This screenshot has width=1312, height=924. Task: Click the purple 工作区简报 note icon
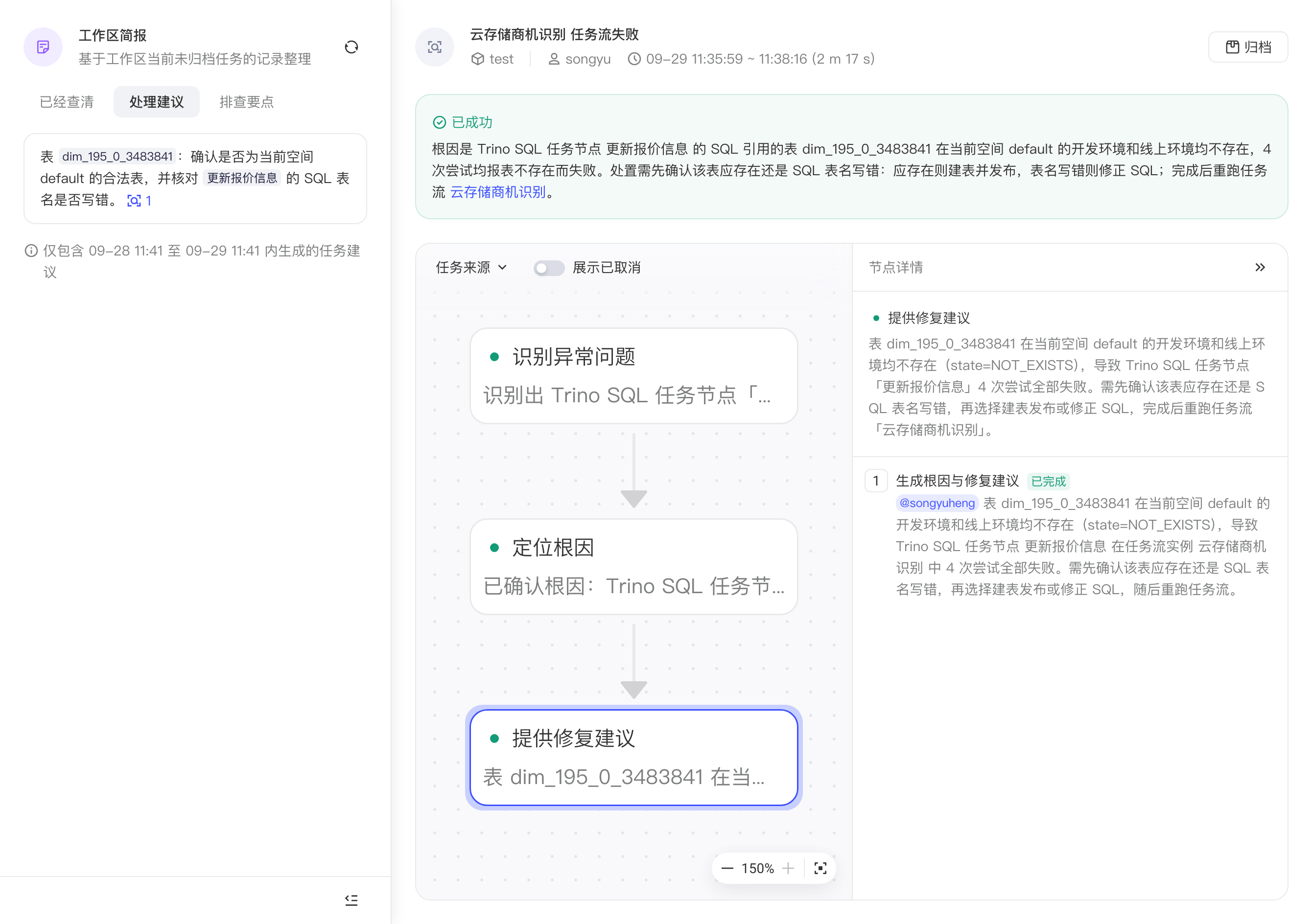pos(43,47)
